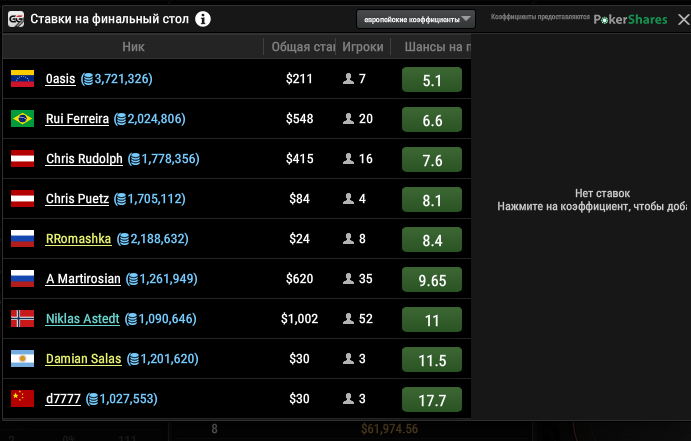
Task: Select the 17.7 odds for d7777
Action: point(432,400)
